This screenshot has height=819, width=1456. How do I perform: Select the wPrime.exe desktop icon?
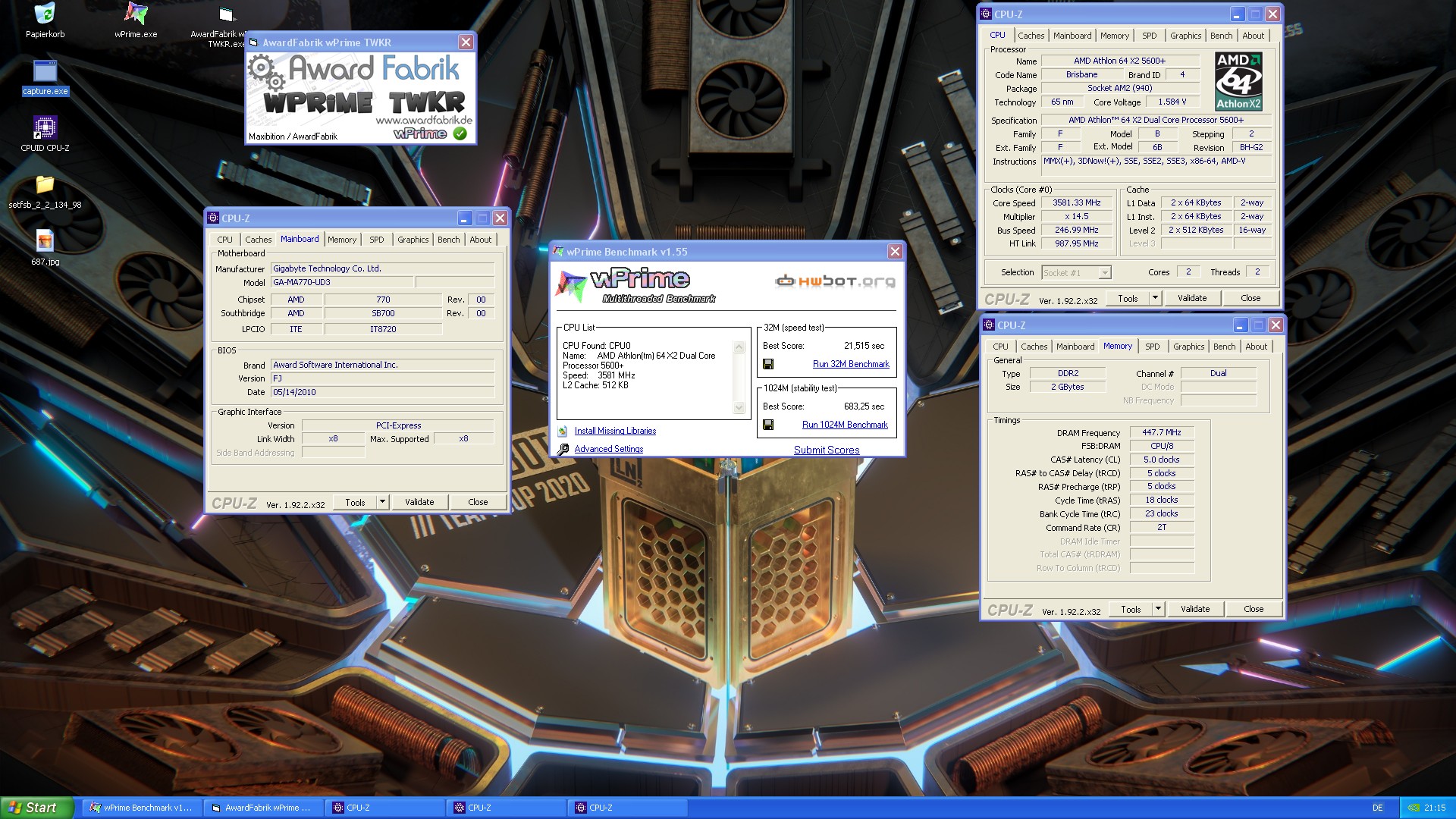pyautogui.click(x=136, y=20)
